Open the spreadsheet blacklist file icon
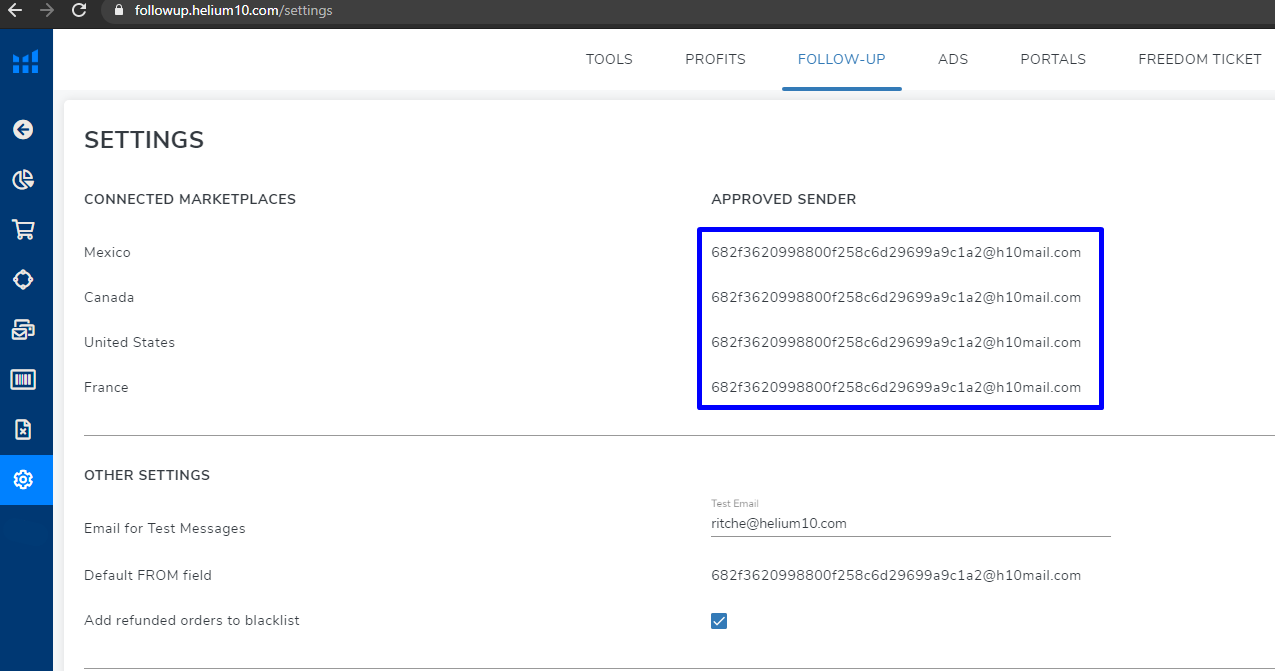1275x671 pixels. click(23, 429)
